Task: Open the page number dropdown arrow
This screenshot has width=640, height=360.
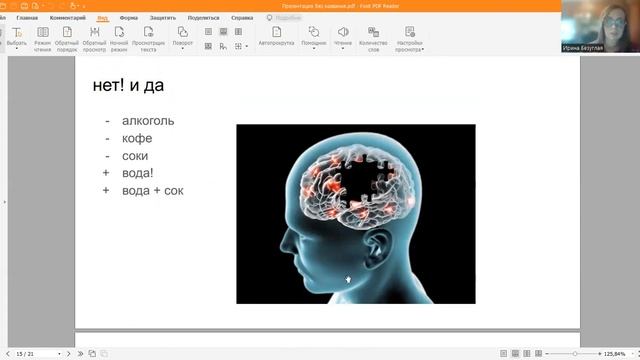Action: coord(59,354)
